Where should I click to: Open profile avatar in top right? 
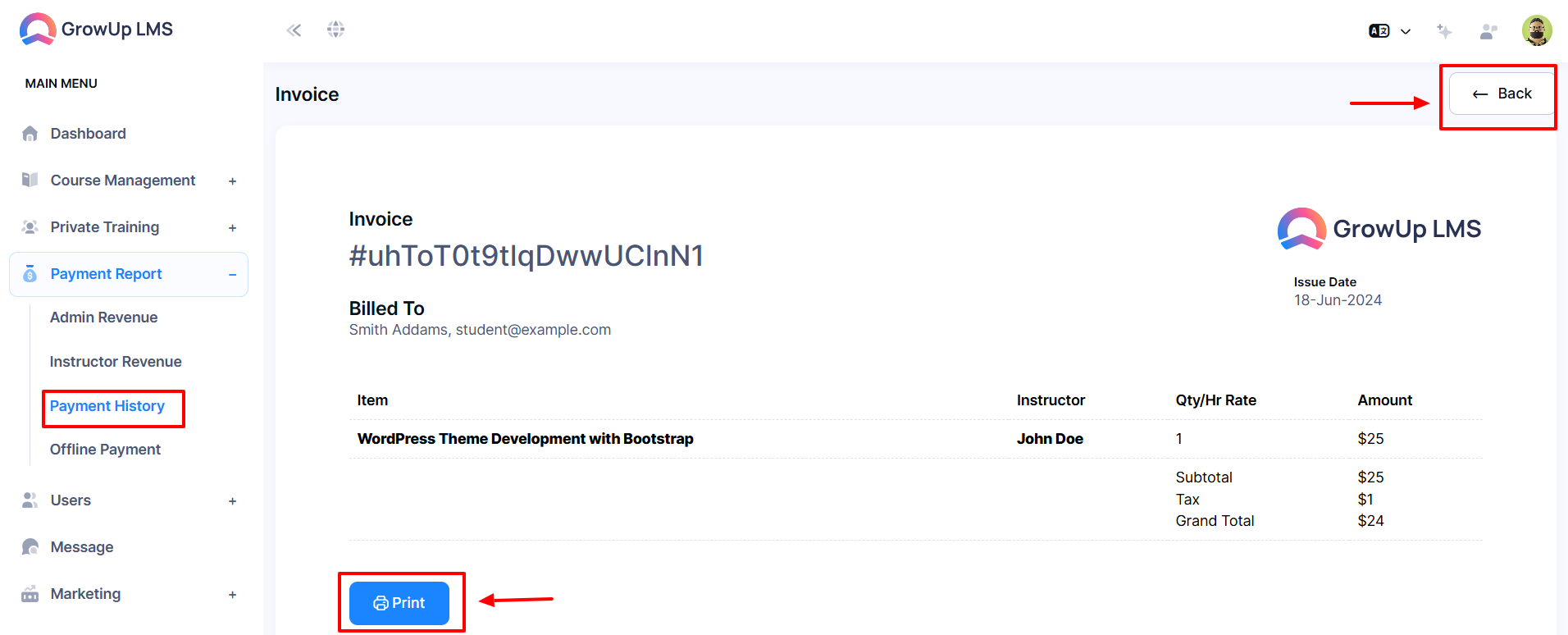[x=1537, y=30]
